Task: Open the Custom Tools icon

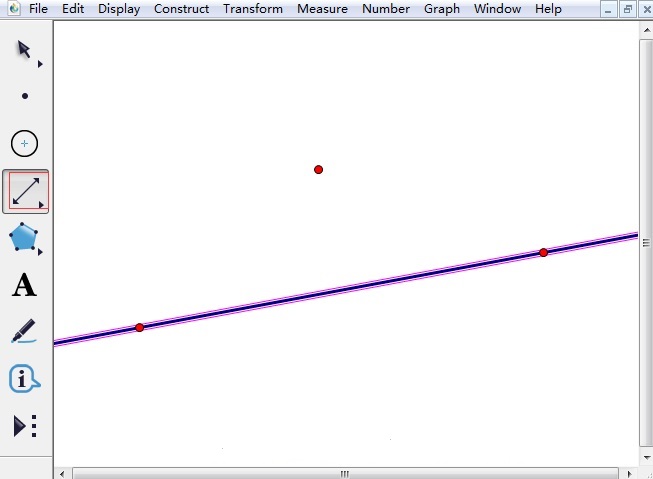Action: 25,426
